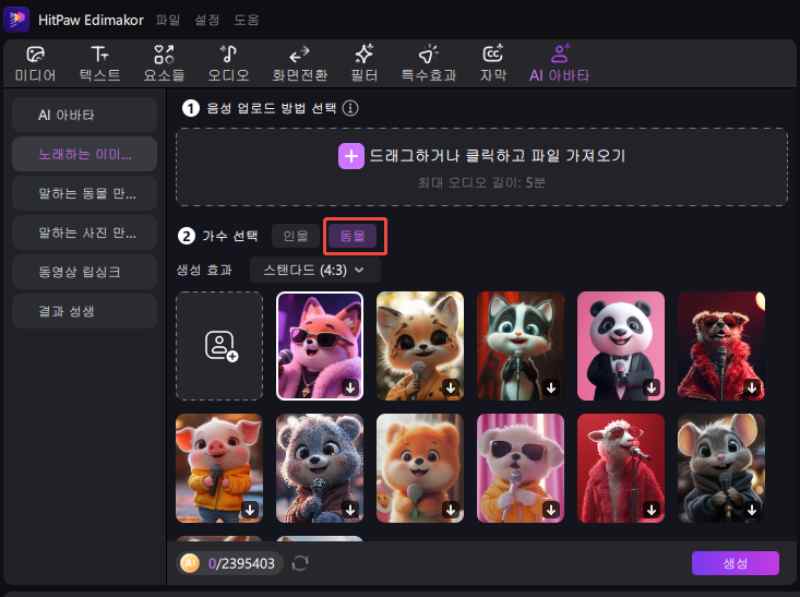Click the add custom avatar tile
This screenshot has height=597, width=800.
[219, 345]
